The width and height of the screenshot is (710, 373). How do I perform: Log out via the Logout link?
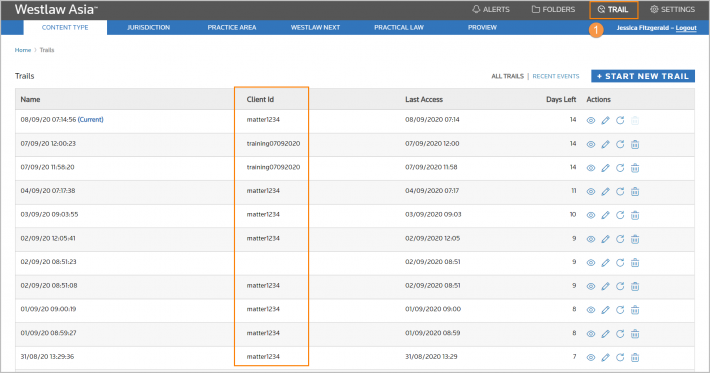[x=686, y=28]
